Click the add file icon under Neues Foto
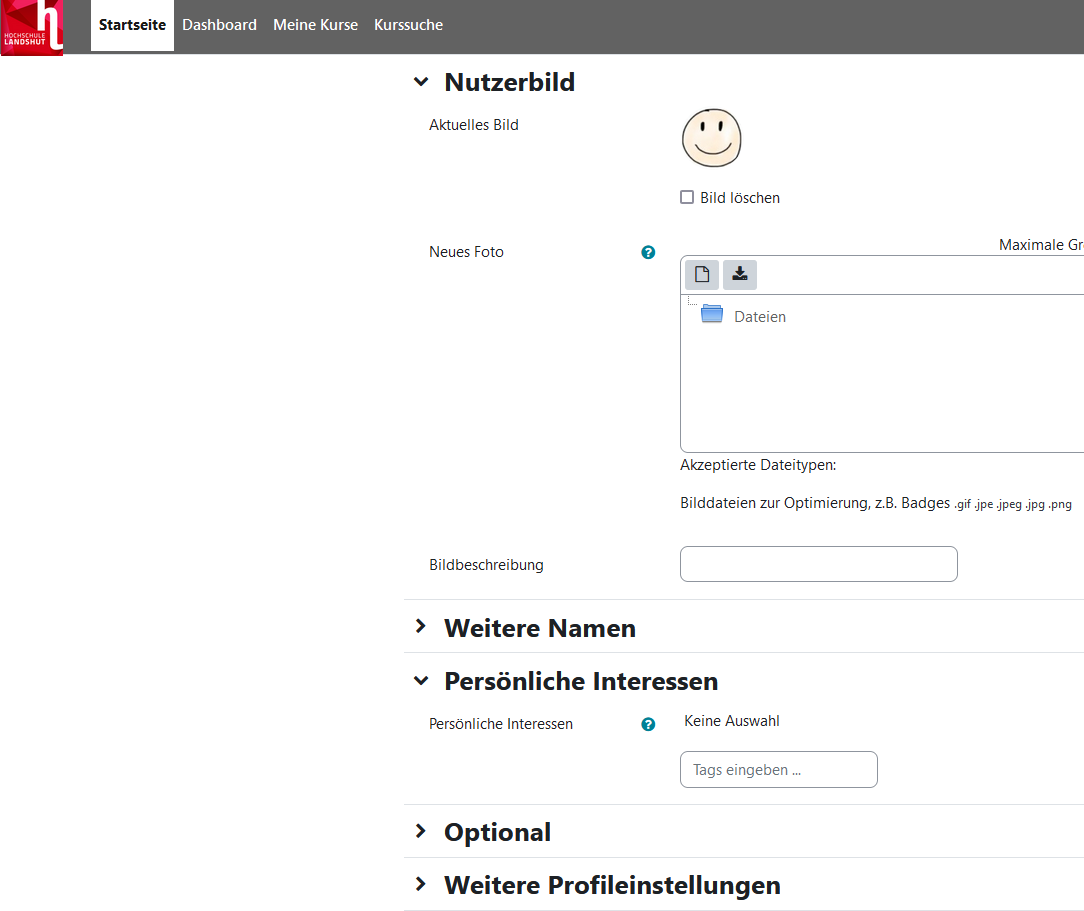Image resolution: width=1084 pixels, height=911 pixels. (x=702, y=275)
